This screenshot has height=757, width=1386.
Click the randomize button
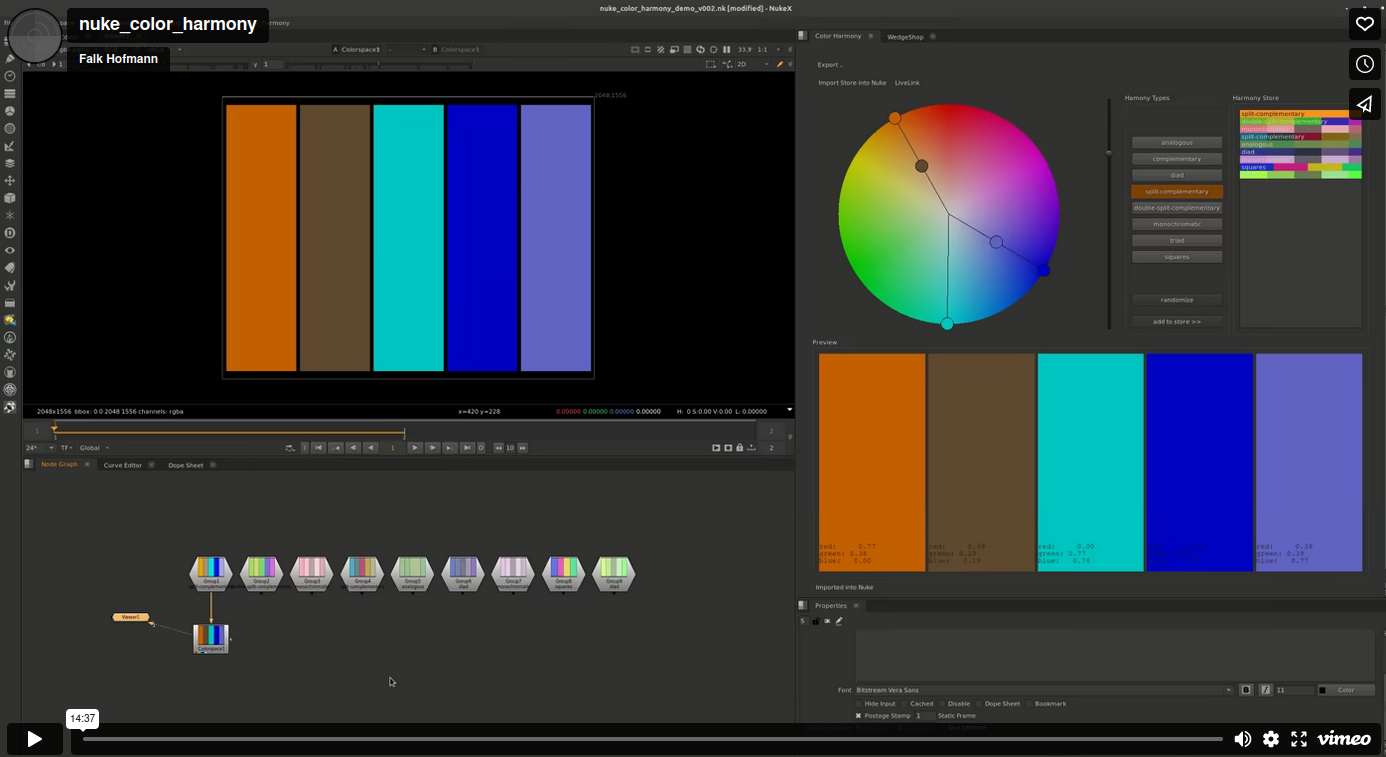pyautogui.click(x=1176, y=300)
